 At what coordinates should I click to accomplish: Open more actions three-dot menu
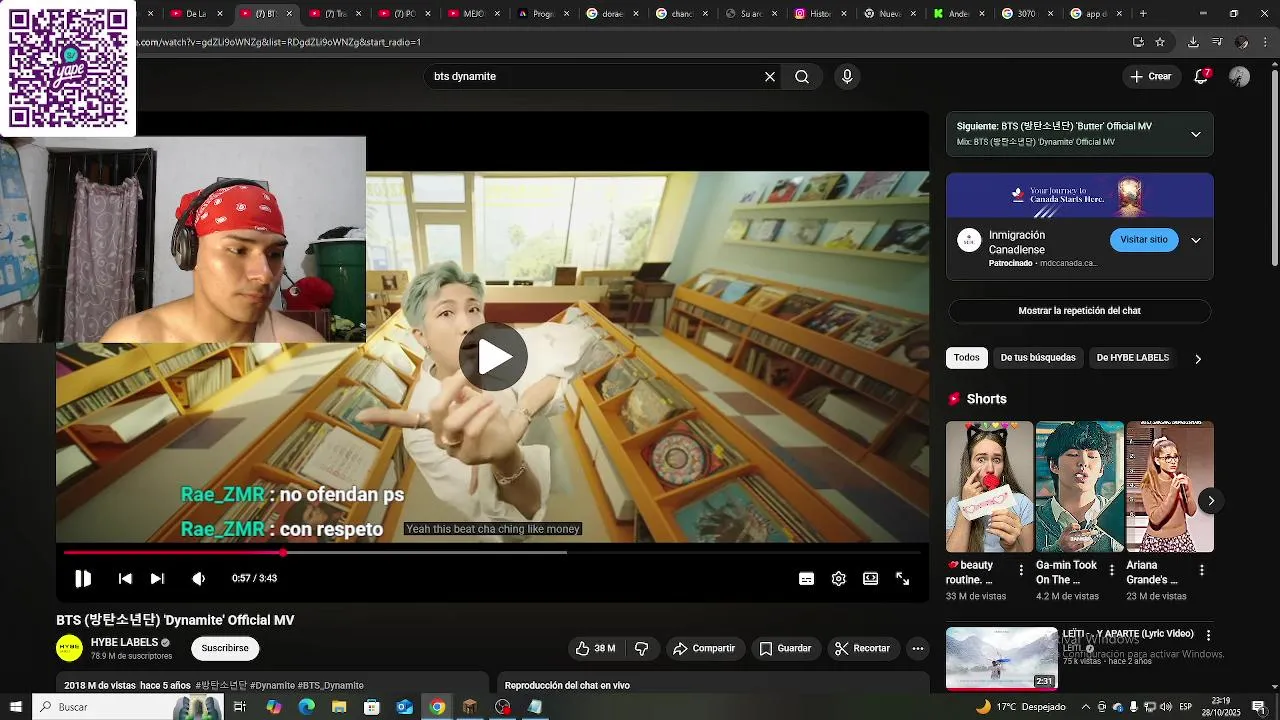917,648
